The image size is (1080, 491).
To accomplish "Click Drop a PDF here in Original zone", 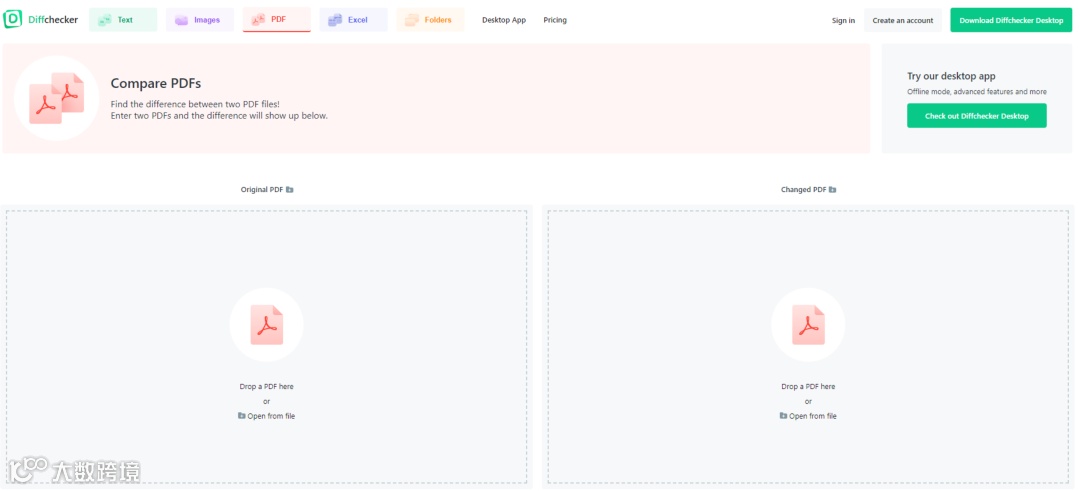I will (x=267, y=386).
